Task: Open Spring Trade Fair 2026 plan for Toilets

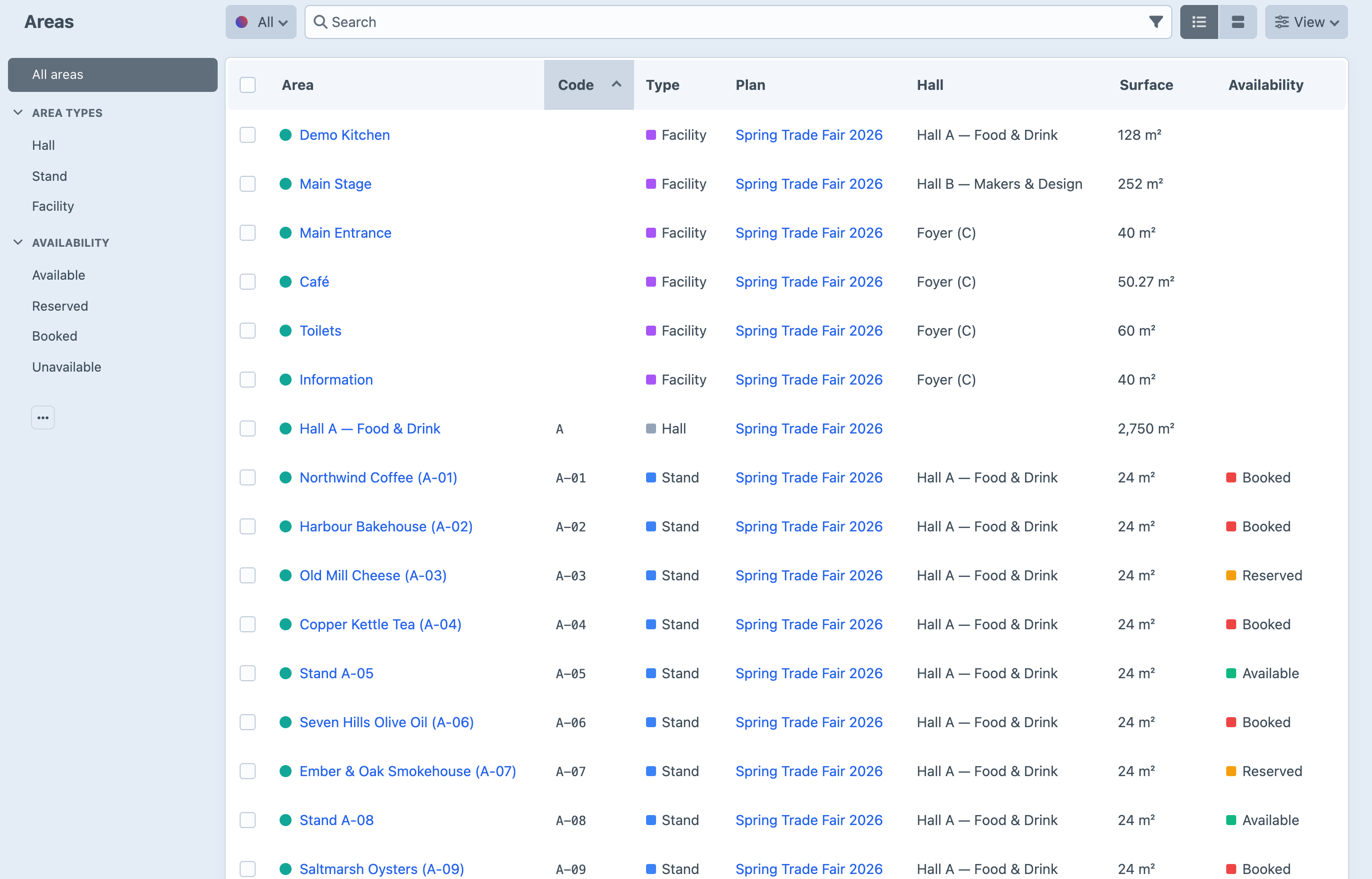Action: (x=809, y=331)
